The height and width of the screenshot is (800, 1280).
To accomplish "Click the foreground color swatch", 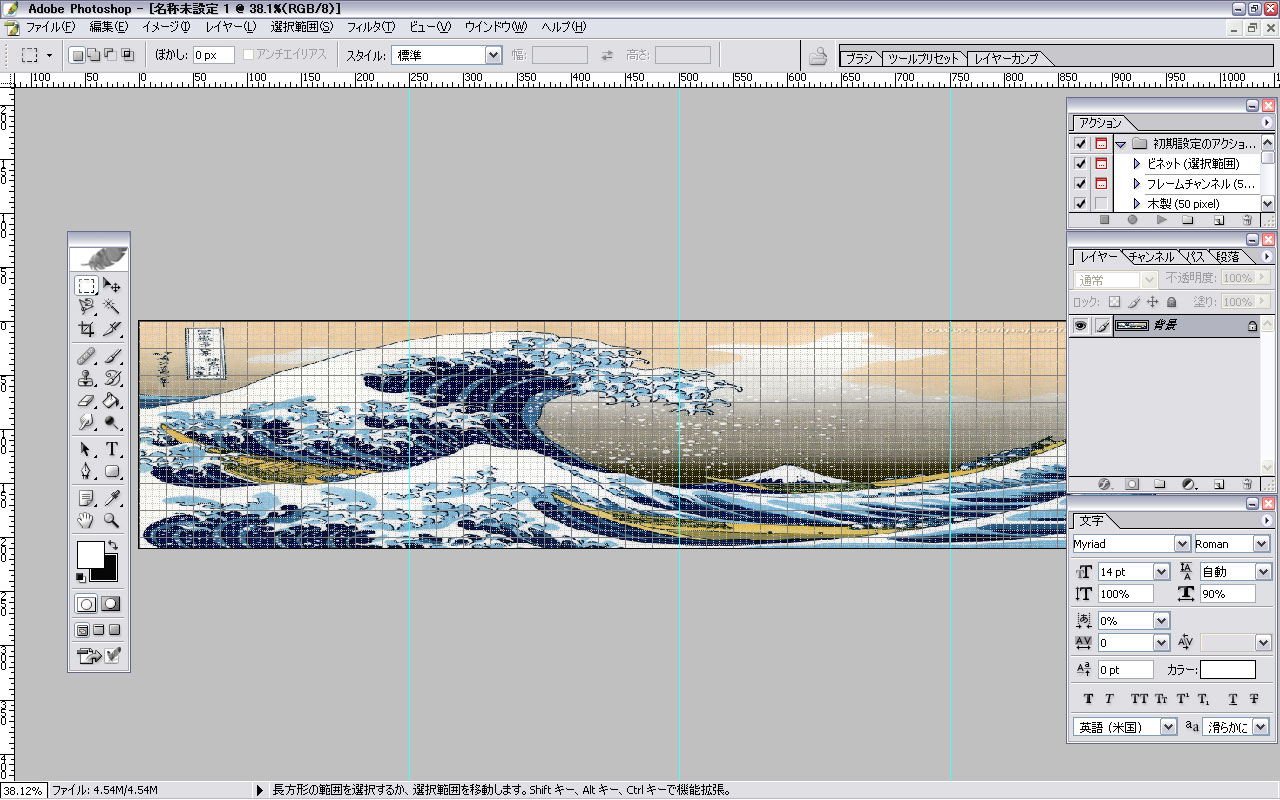I will (90, 553).
